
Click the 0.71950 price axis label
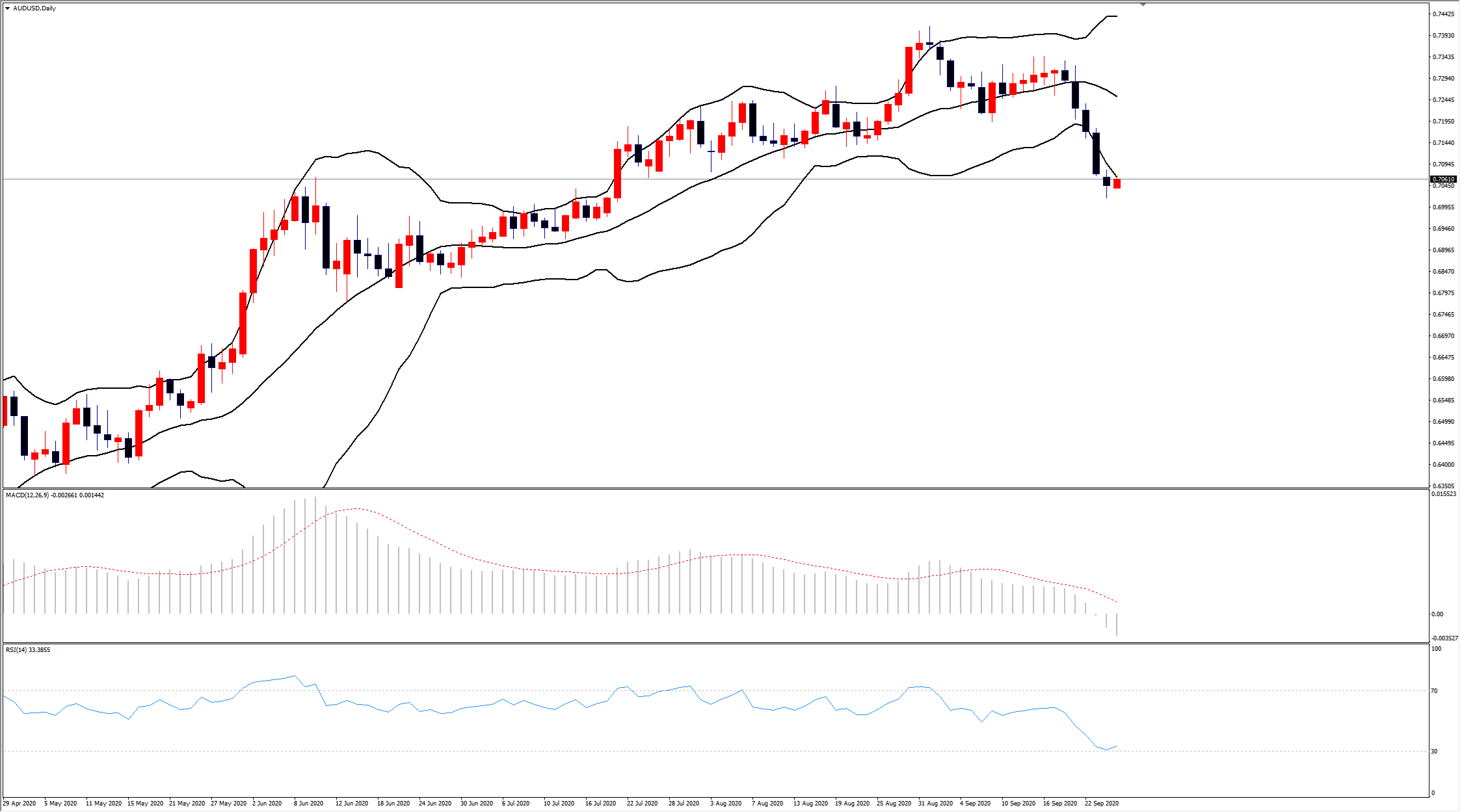1442,122
